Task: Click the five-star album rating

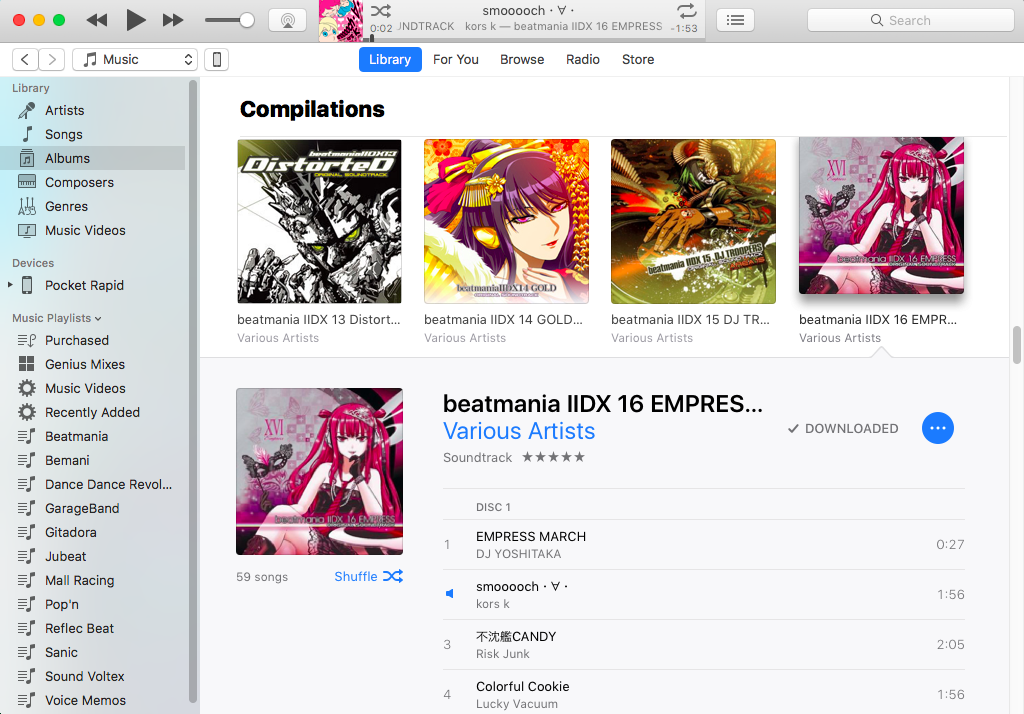Action: [553, 457]
